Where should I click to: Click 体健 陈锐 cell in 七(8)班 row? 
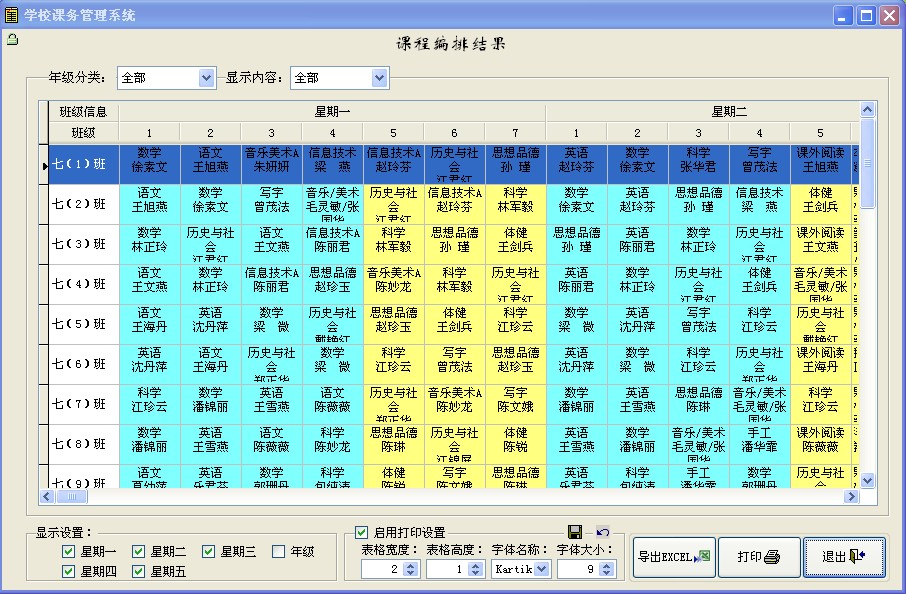point(515,443)
